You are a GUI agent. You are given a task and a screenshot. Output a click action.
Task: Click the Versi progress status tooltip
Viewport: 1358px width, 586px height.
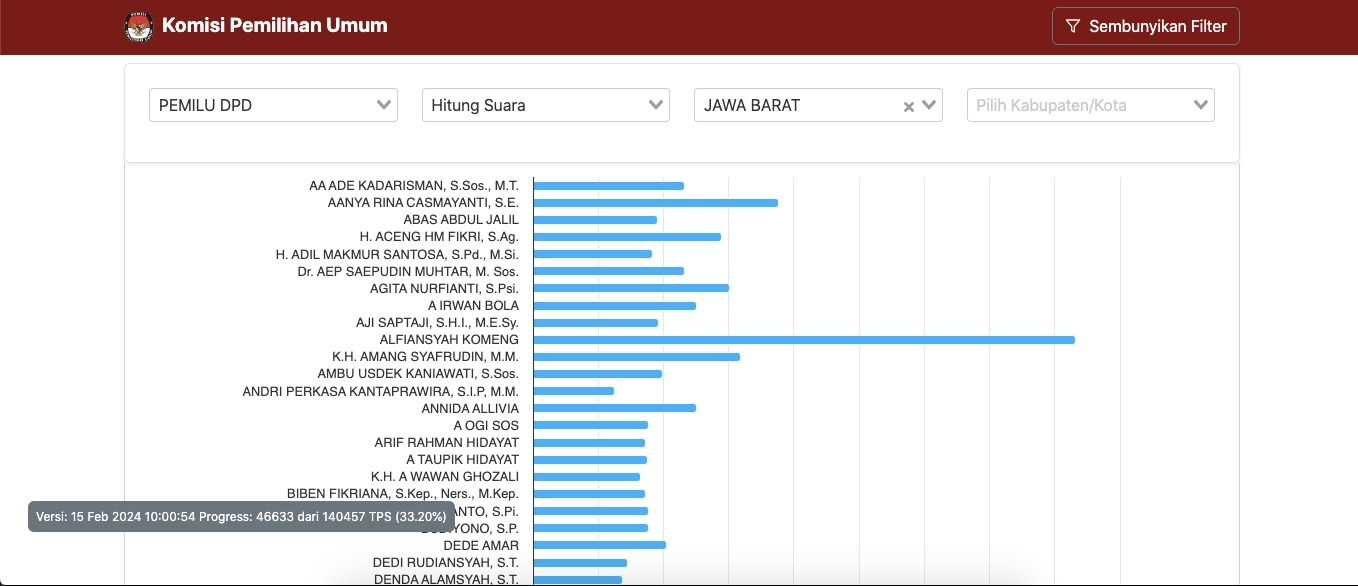click(241, 516)
